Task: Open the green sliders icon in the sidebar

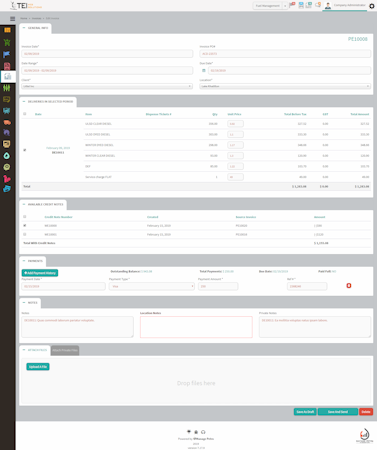Action: (x=7, y=88)
